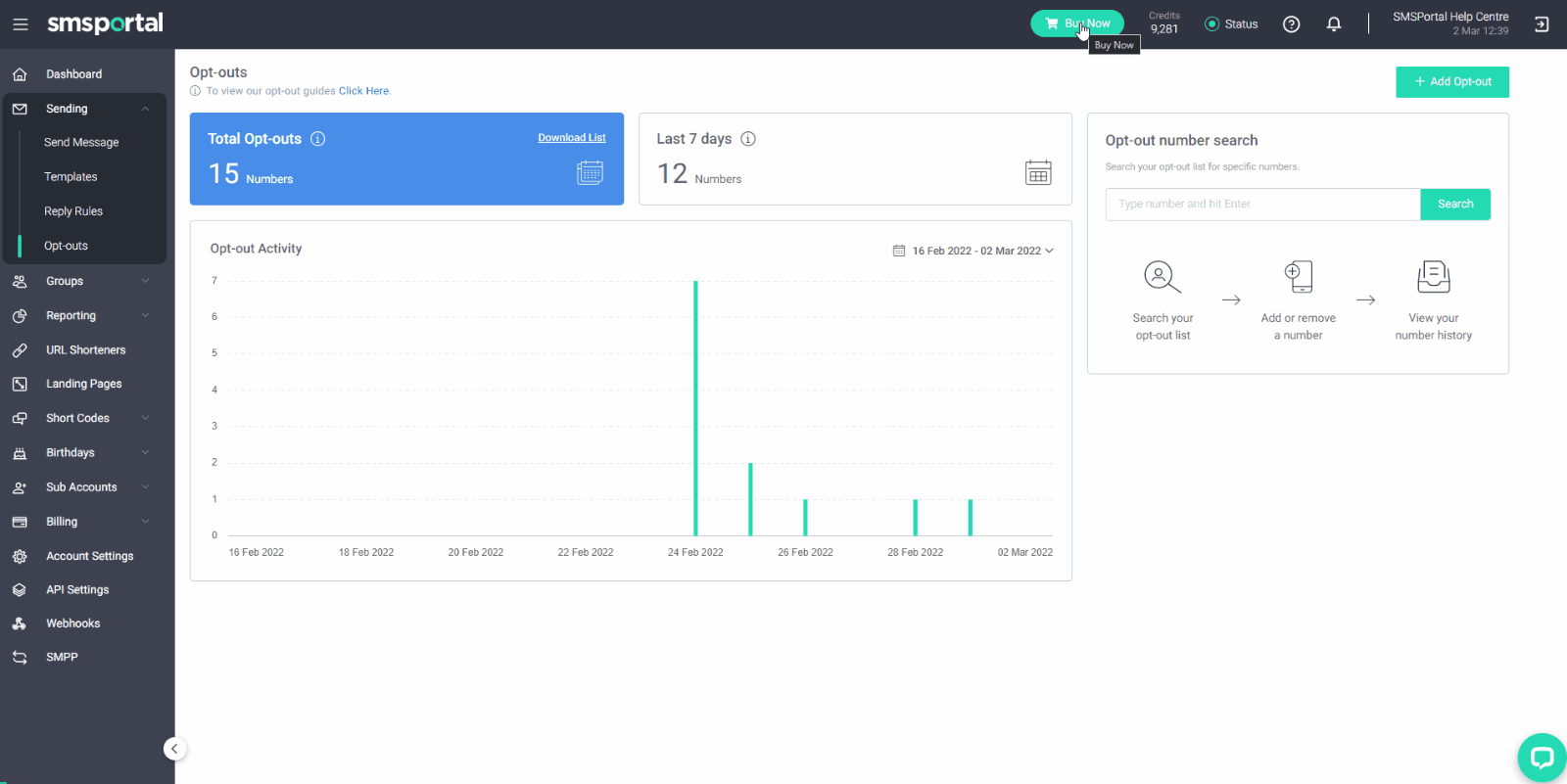Click the Webhooks icon
Screen dimensions: 1567x784
(20, 623)
